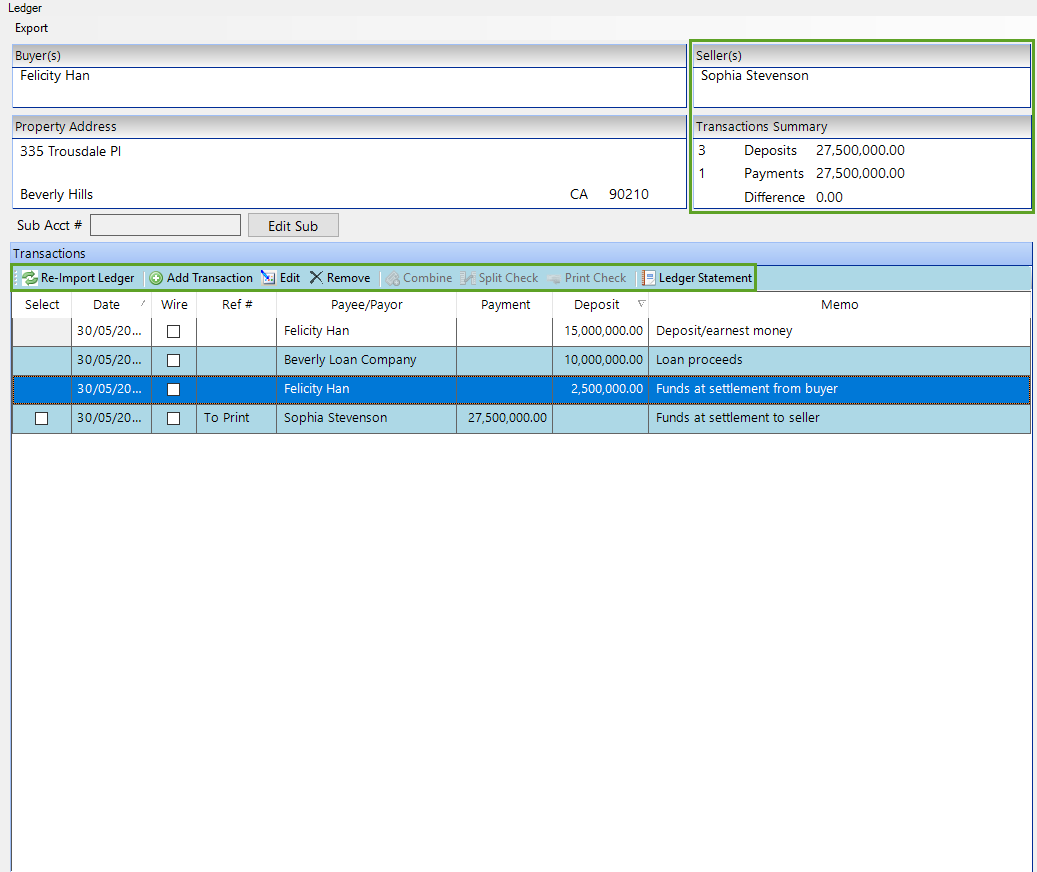Check the Select box for Sophia Stevenson row

click(x=41, y=418)
